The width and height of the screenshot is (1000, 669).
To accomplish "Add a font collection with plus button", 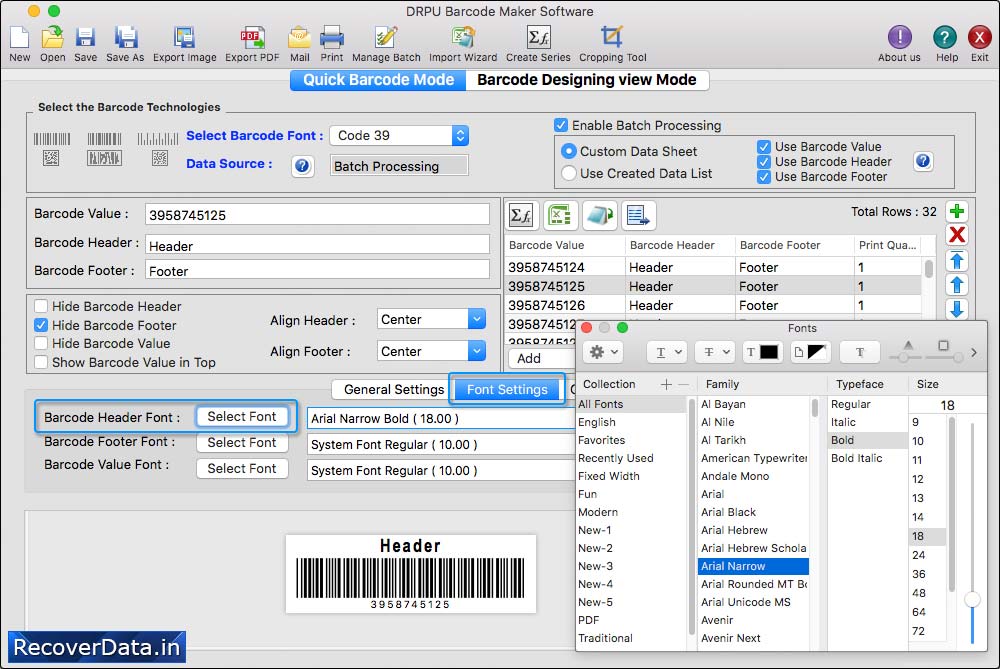I will click(666, 385).
